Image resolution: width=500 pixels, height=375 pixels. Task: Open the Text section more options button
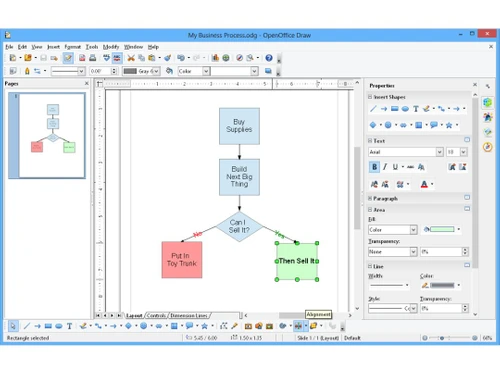(467, 140)
